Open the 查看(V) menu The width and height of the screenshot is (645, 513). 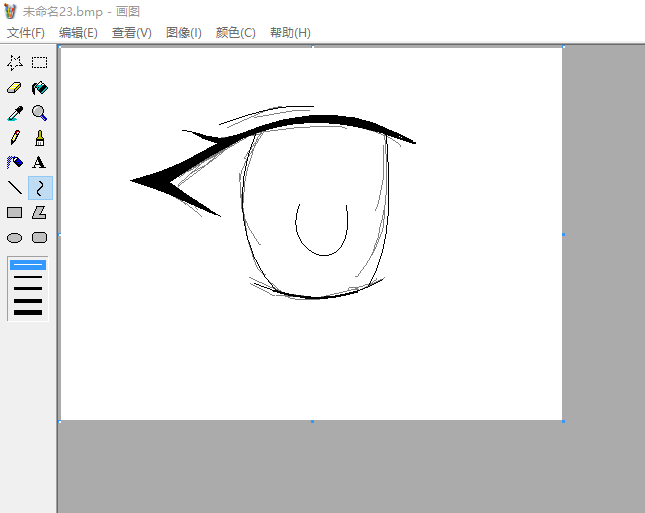point(132,33)
